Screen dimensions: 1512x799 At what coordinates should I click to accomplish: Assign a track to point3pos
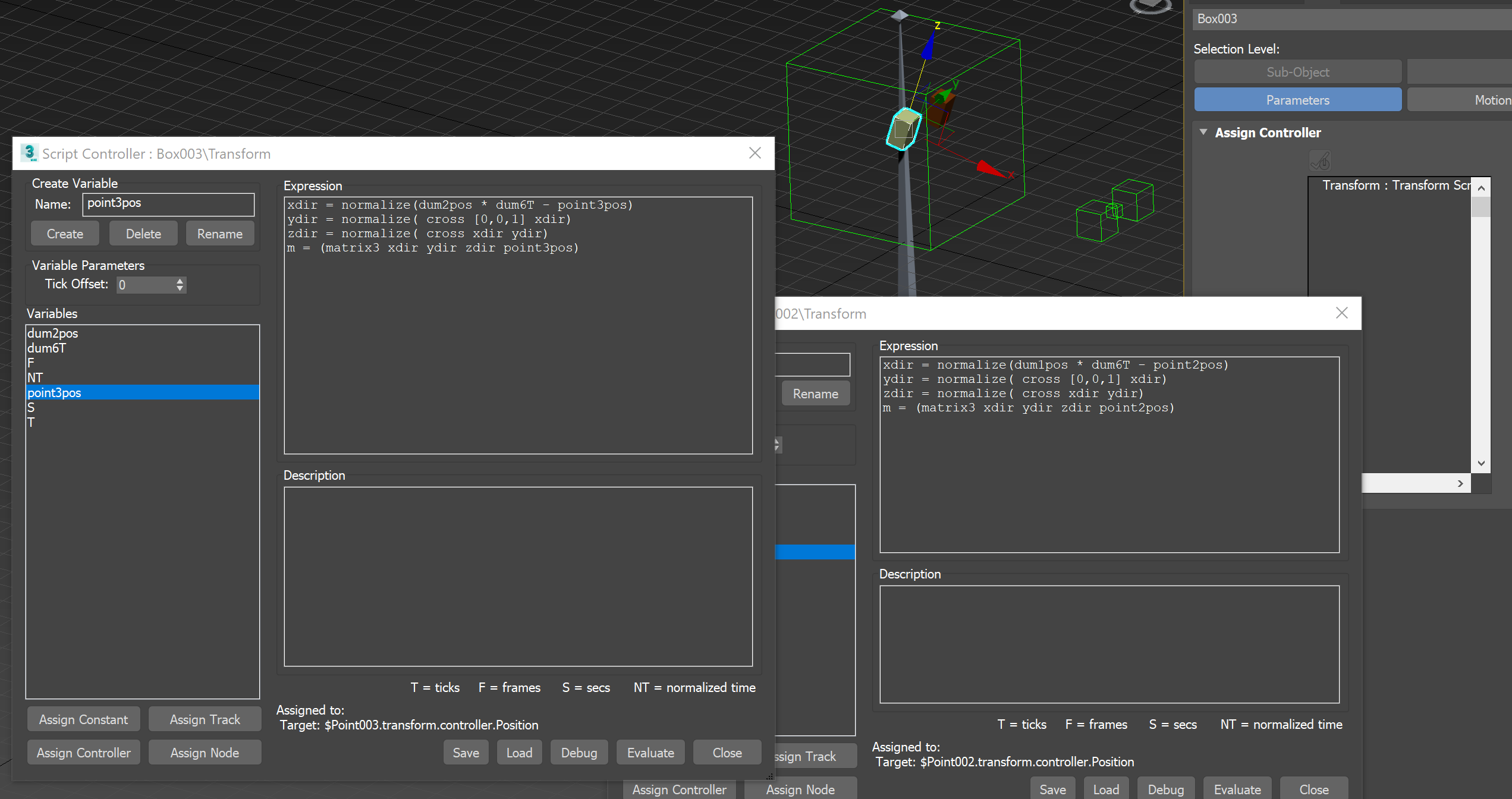coord(205,719)
